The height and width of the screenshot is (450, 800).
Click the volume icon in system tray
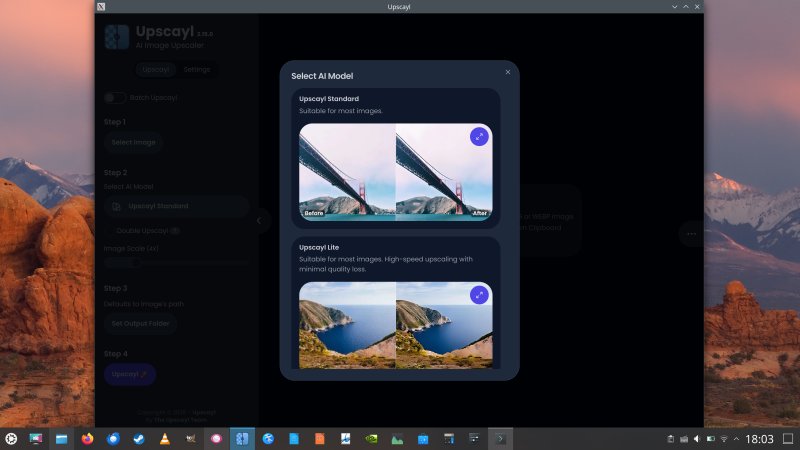point(697,439)
